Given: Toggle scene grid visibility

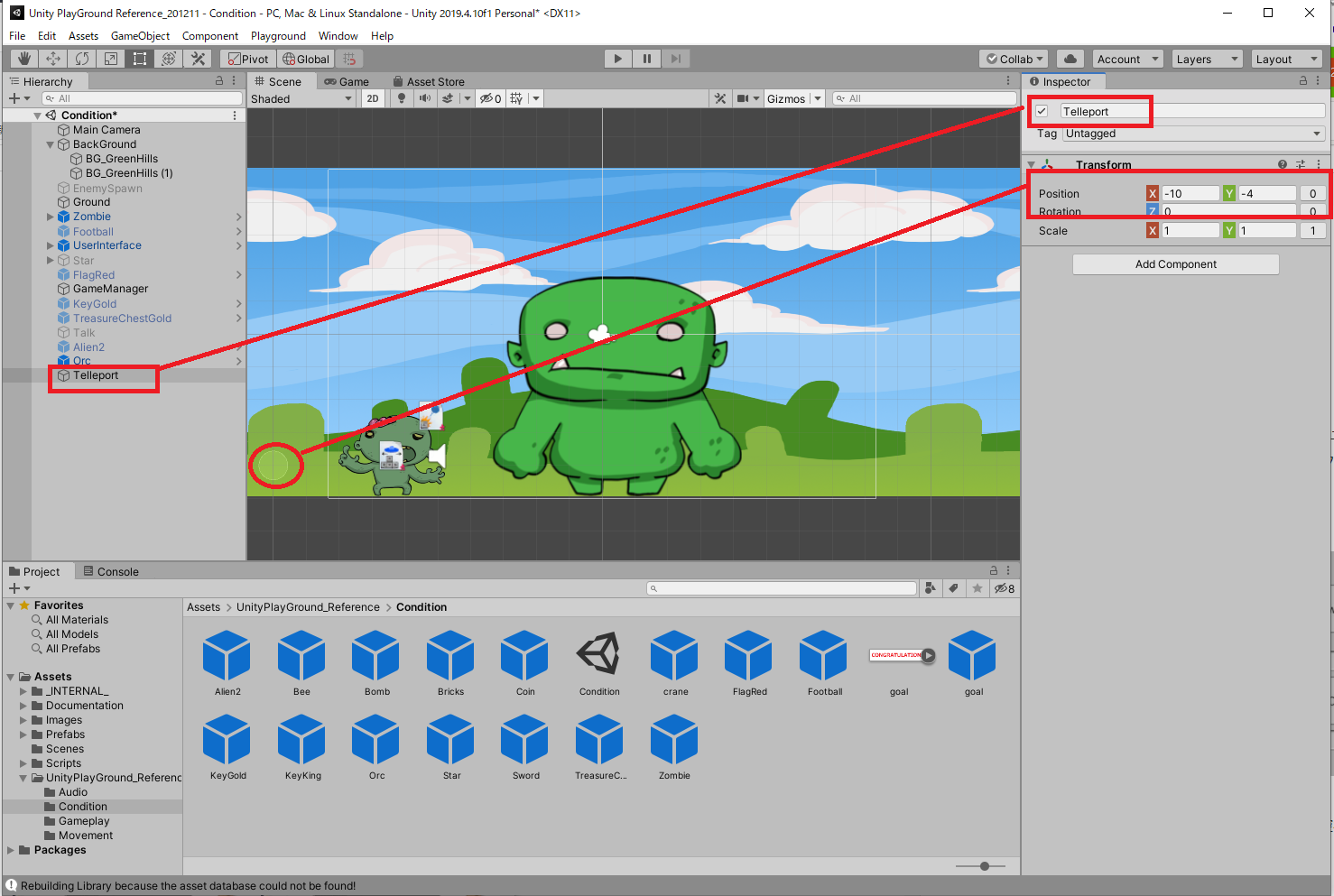Looking at the screenshot, I should coord(516,98).
